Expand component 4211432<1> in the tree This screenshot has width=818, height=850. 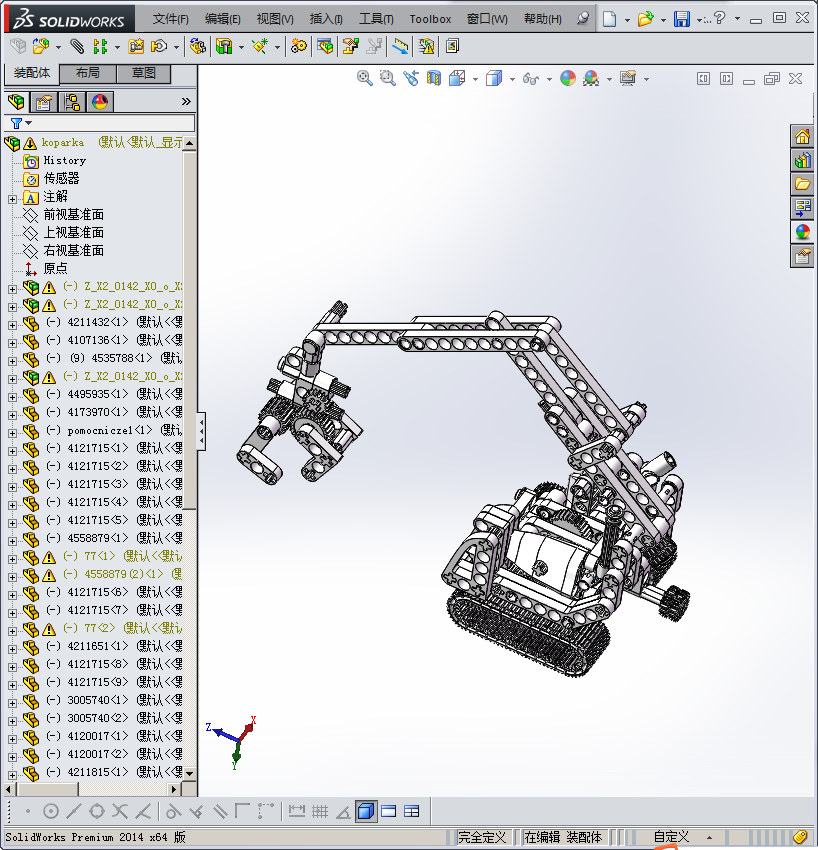12,325
